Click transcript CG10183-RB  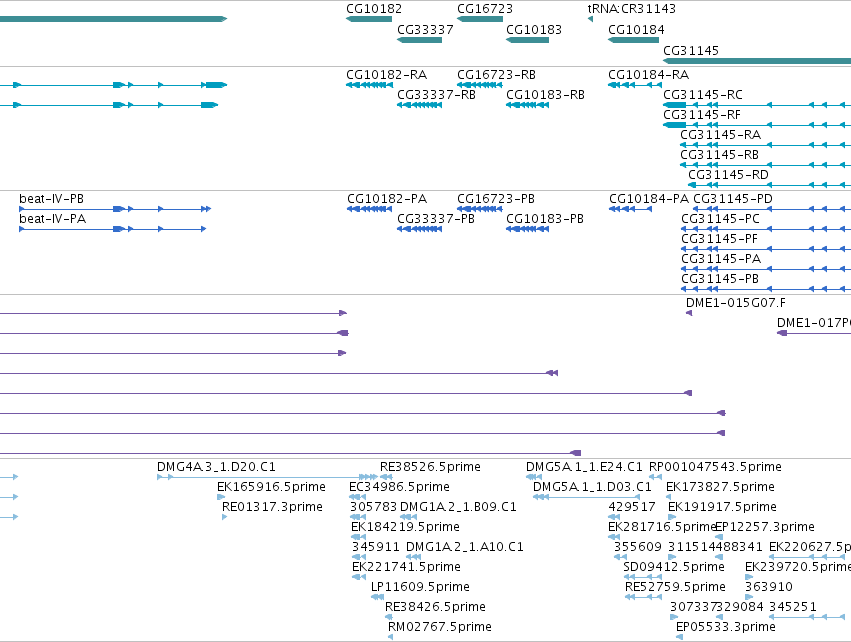[x=545, y=95]
